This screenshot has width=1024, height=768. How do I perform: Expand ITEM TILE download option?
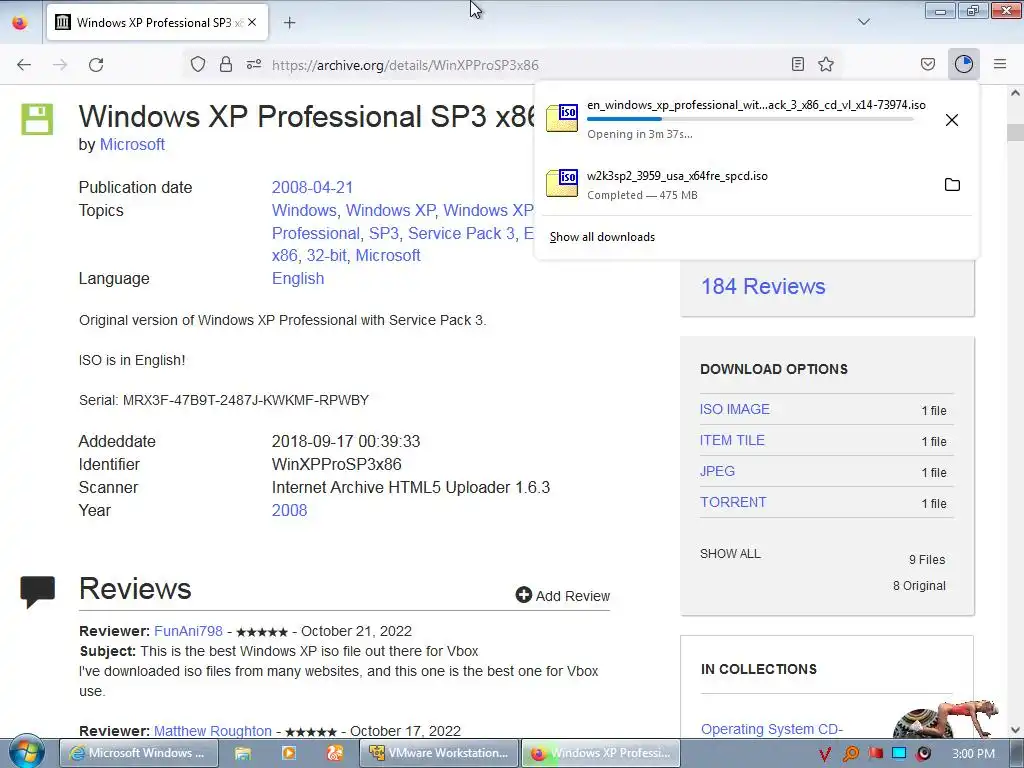pos(732,440)
